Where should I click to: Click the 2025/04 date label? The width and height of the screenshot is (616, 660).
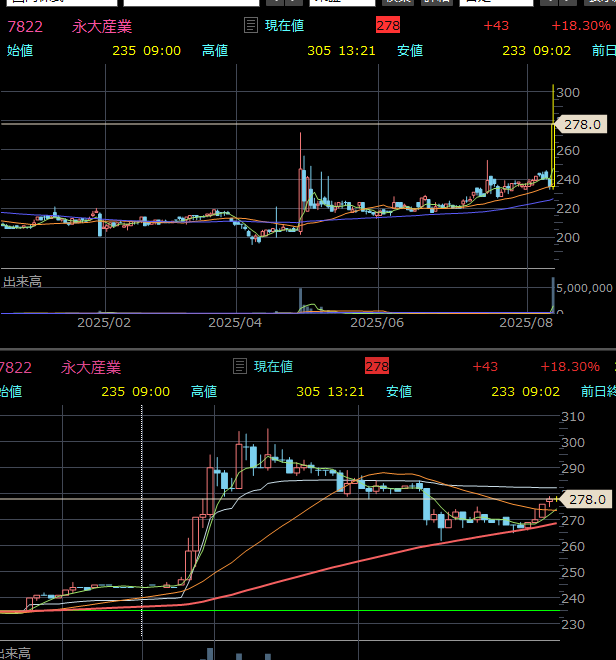pyautogui.click(x=235, y=322)
